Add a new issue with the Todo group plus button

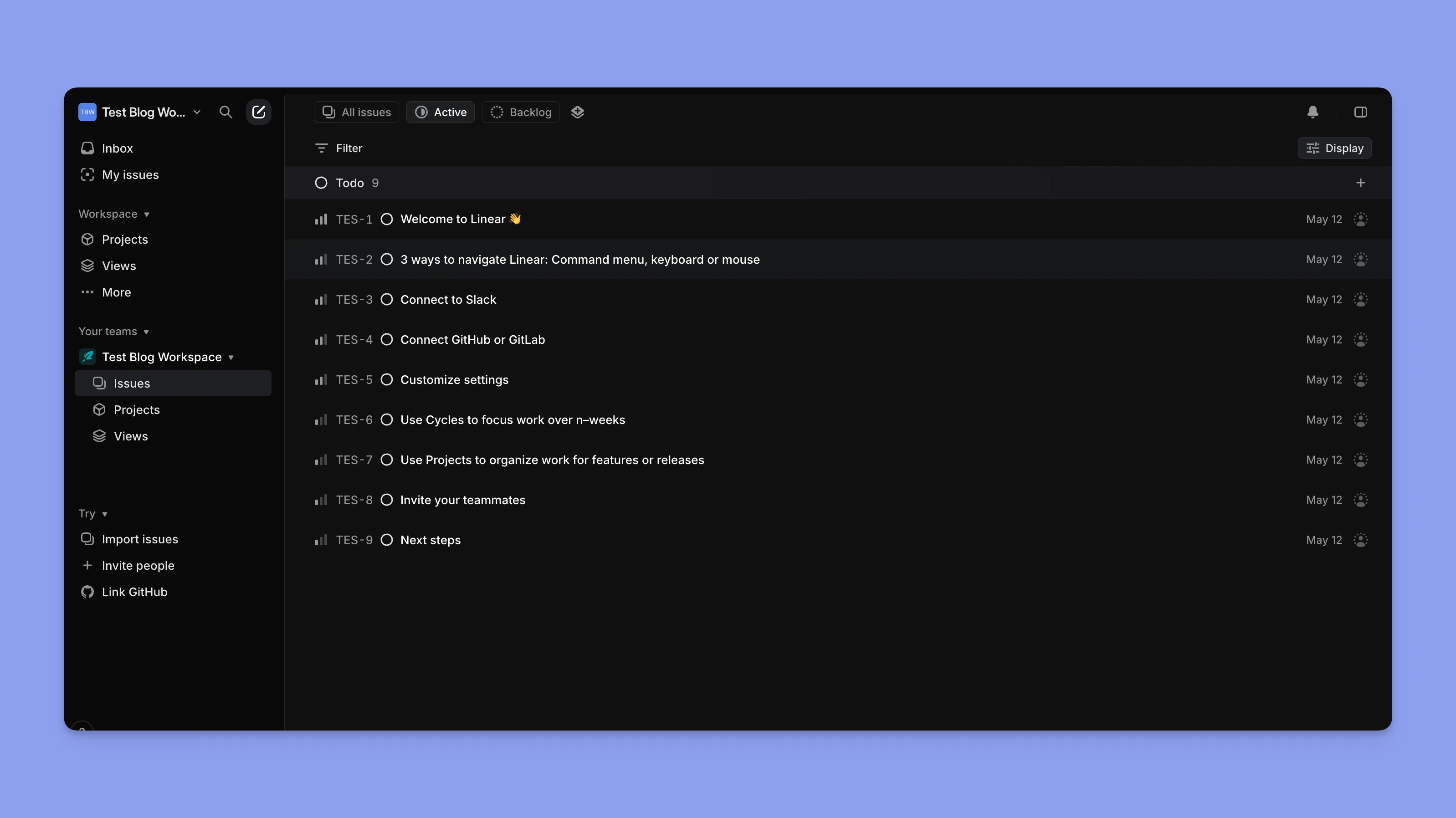coord(1360,183)
